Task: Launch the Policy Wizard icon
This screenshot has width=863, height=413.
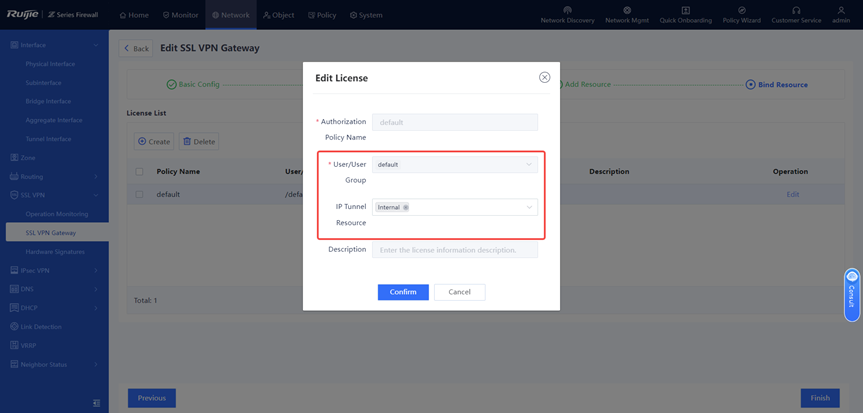Action: (x=741, y=10)
